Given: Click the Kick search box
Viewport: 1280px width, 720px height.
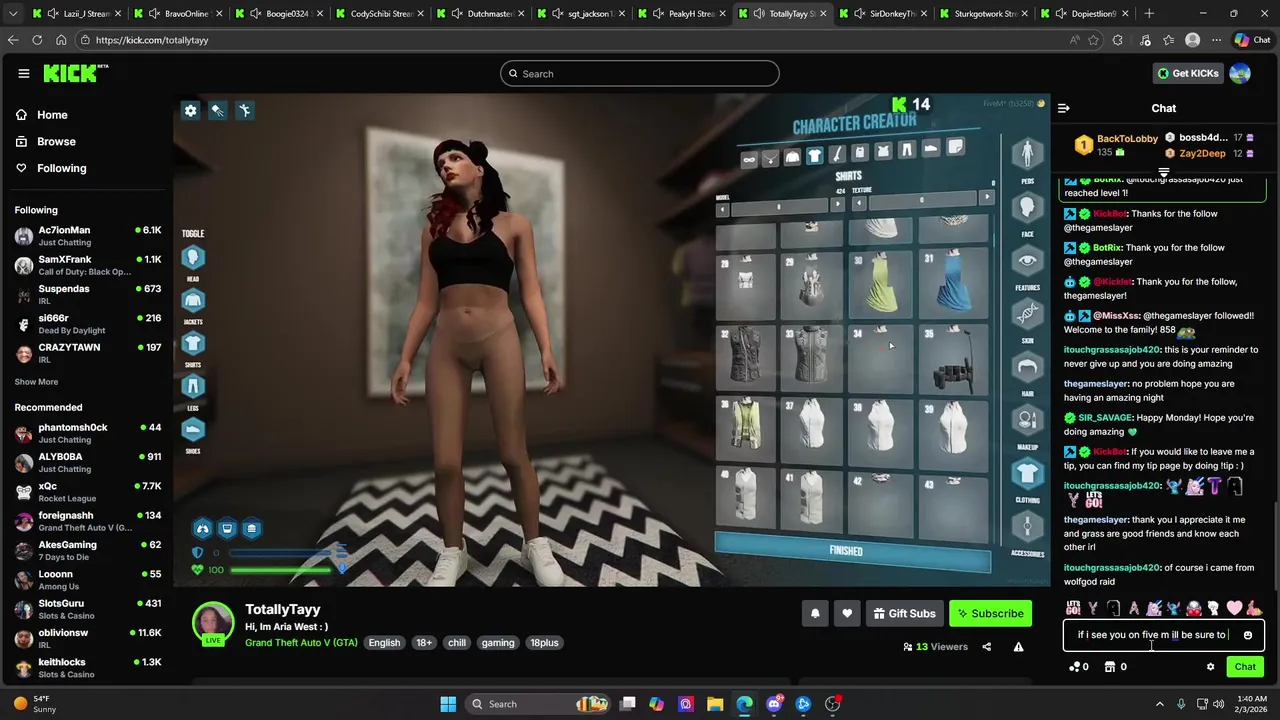Looking at the screenshot, I should [640, 73].
